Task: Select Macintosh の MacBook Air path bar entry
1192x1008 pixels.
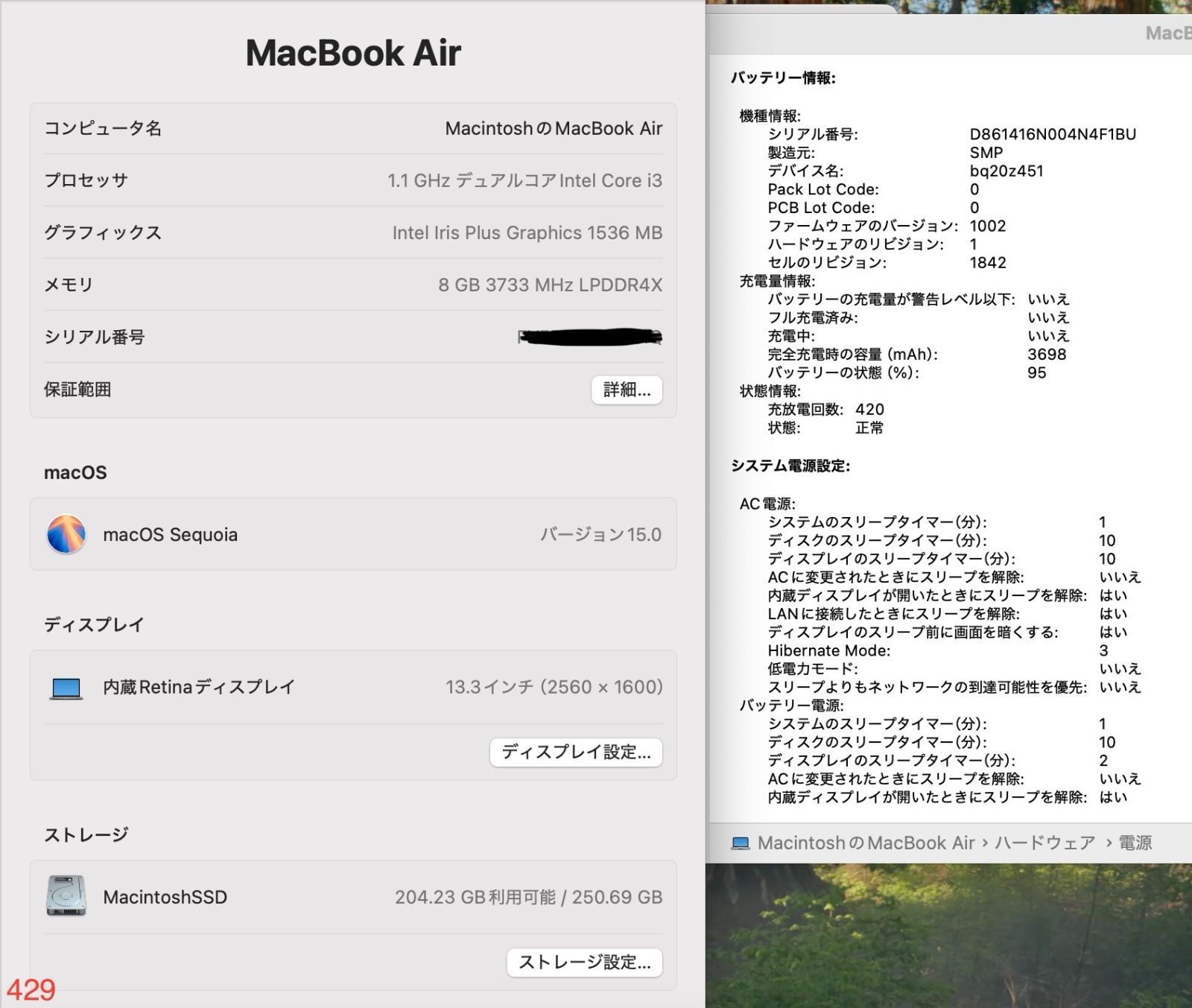Action: pyautogui.click(x=866, y=843)
